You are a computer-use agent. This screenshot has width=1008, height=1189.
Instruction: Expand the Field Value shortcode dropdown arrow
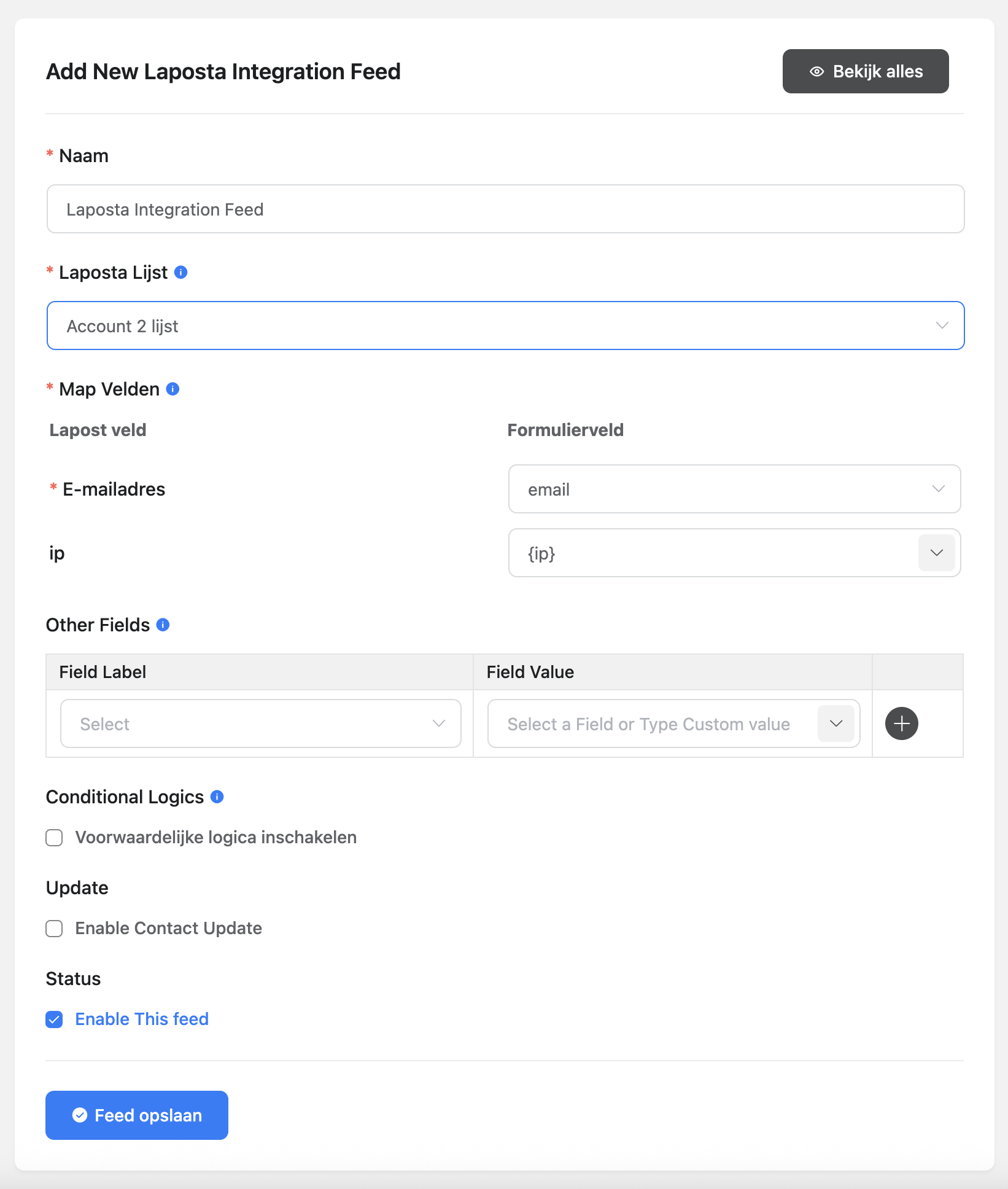(x=836, y=723)
